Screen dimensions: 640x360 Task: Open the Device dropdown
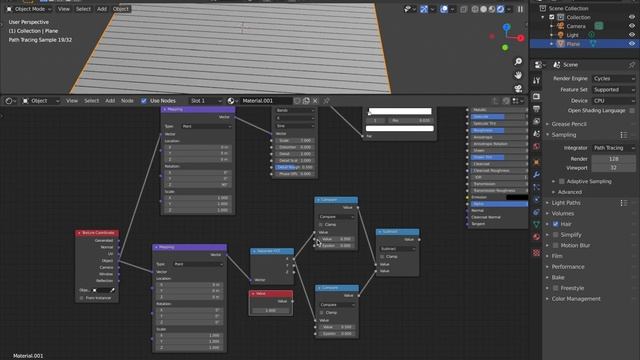pos(614,100)
